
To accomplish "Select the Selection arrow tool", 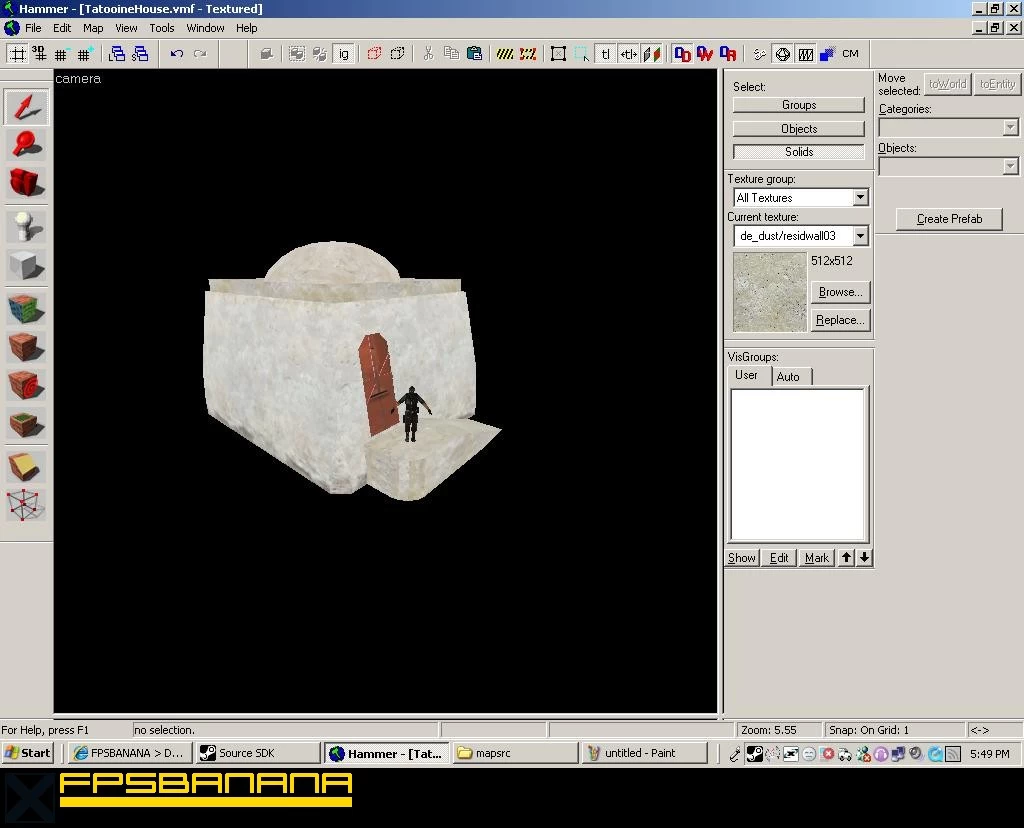I will 26,107.
